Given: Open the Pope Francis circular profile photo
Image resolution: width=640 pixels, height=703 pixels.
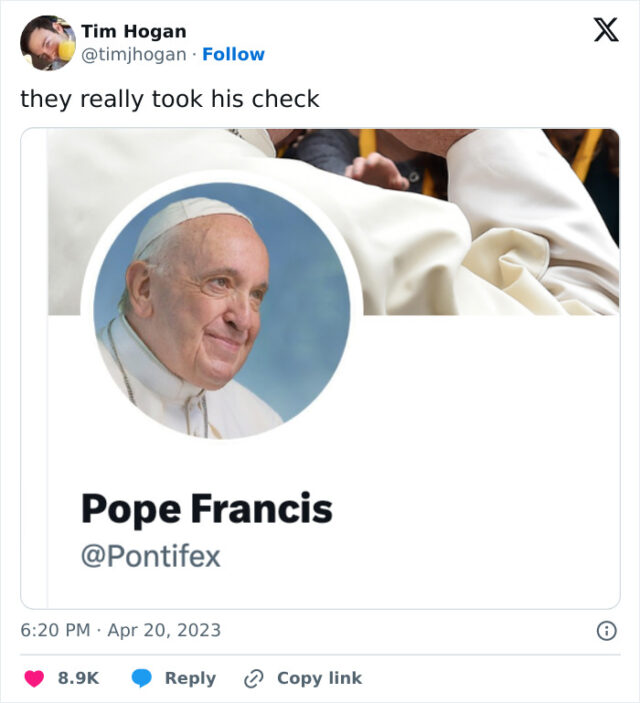Looking at the screenshot, I should [x=222, y=308].
